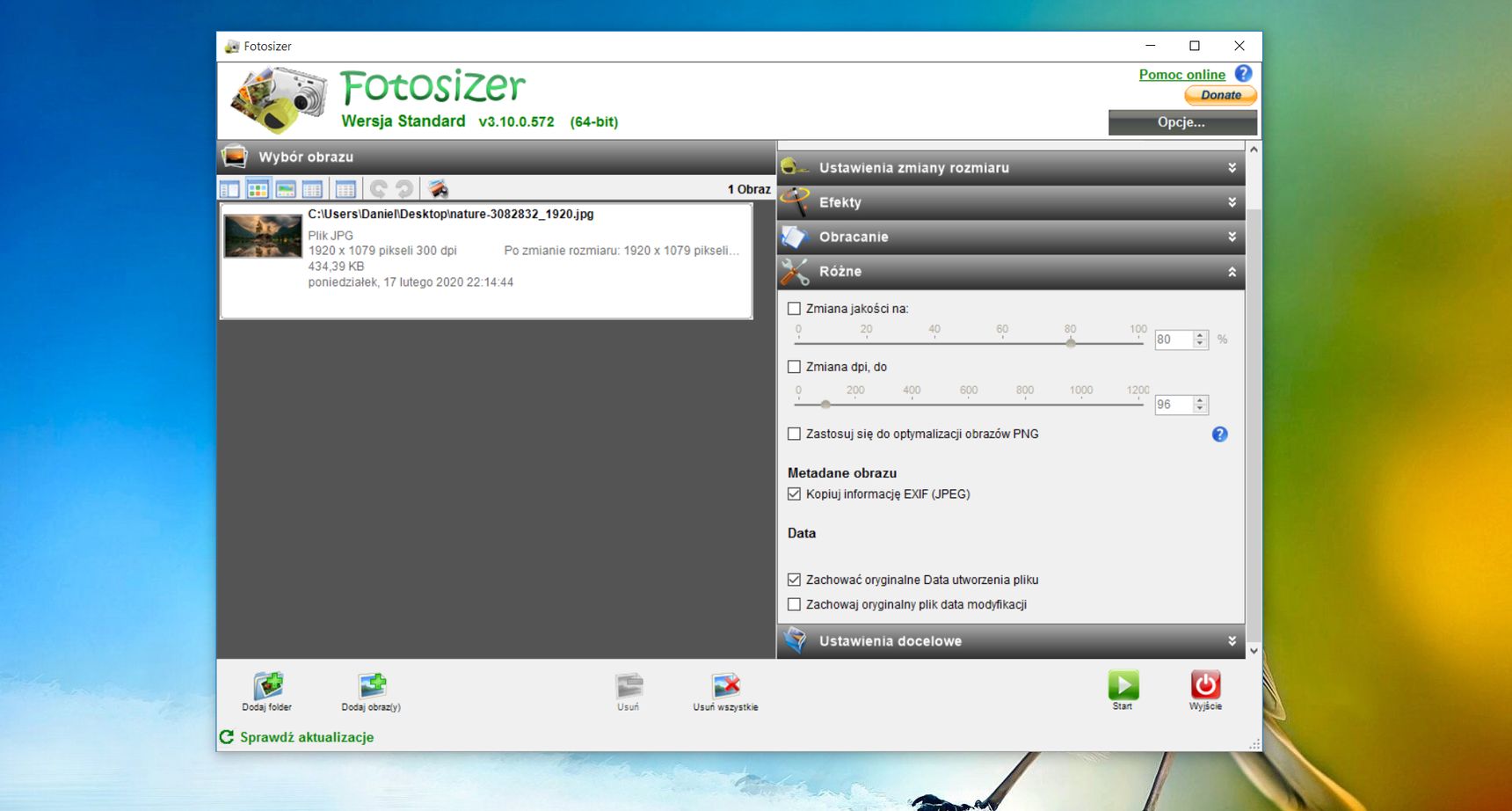The width and height of the screenshot is (1512, 811).
Task: Select the colored thumbnail grid view icon
Action: point(258,188)
